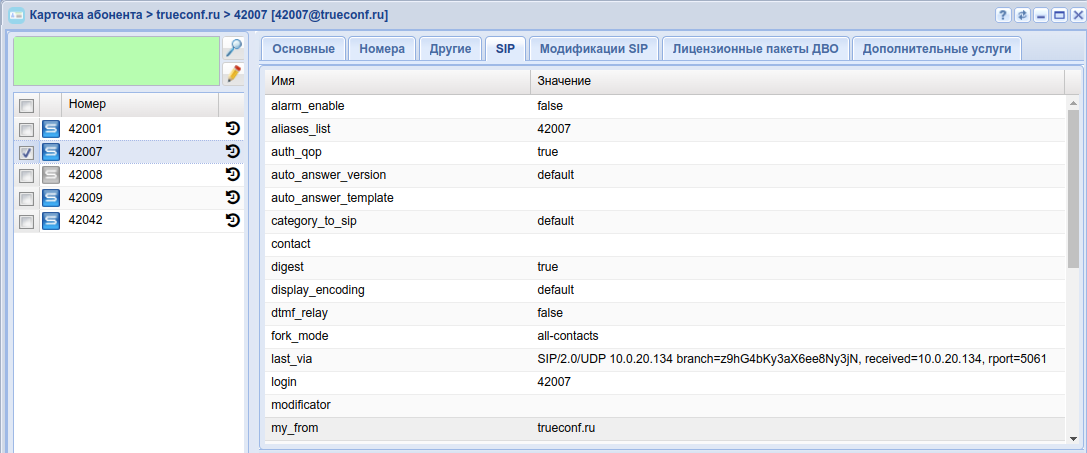Switch to the Основные tab

pos(303,49)
